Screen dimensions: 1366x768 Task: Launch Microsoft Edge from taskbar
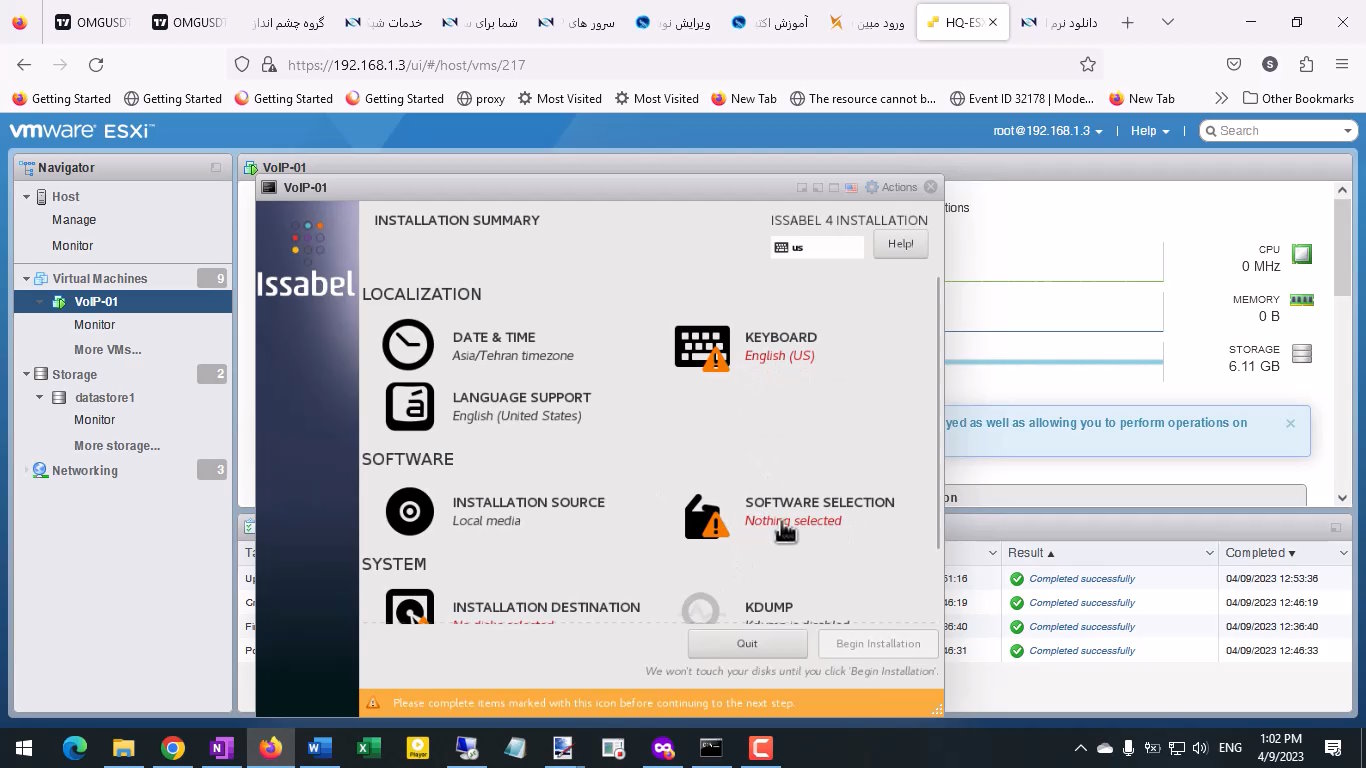pos(75,748)
